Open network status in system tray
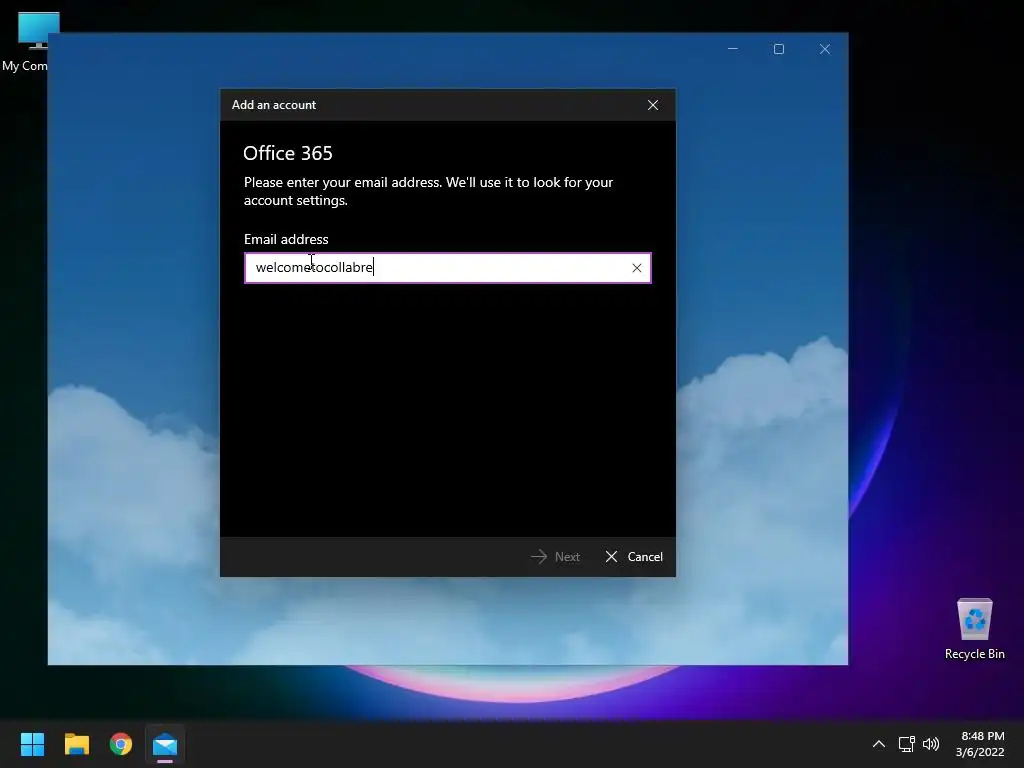Image resolution: width=1024 pixels, height=768 pixels. pyautogui.click(x=906, y=744)
